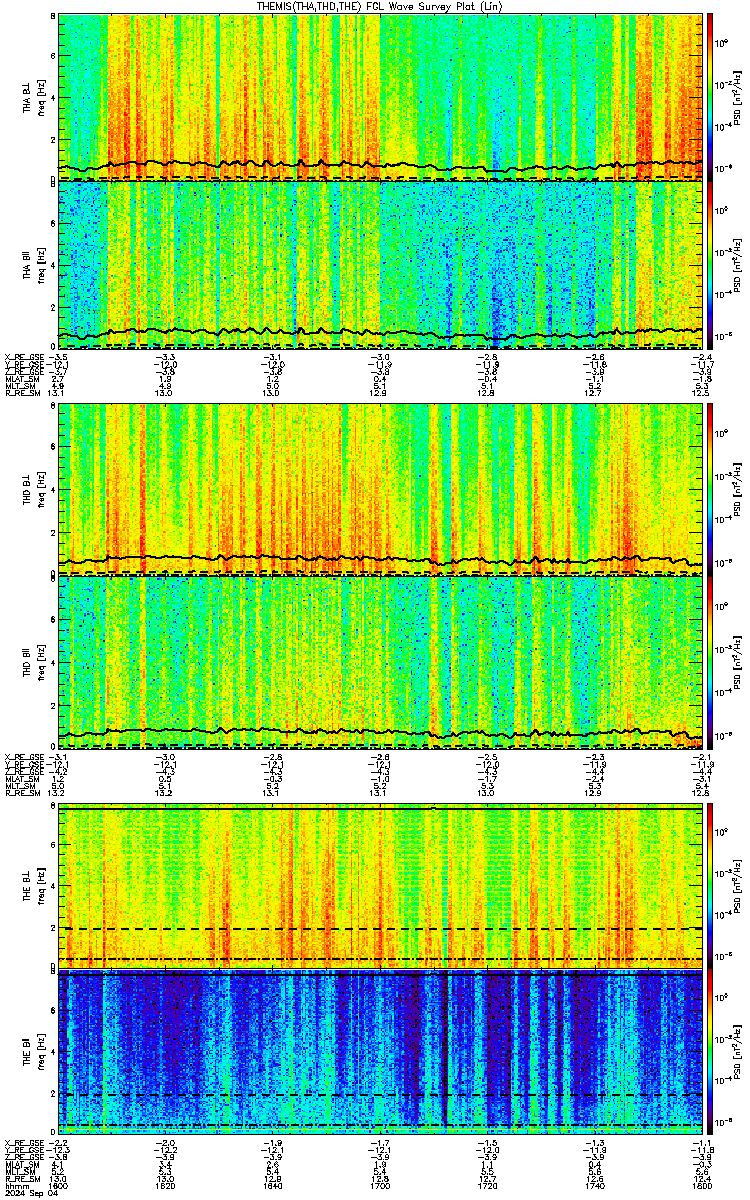The height and width of the screenshot is (1200, 750).
Task: Click the color bar beside the THE B⊥ panel
Action: [x=710, y=886]
